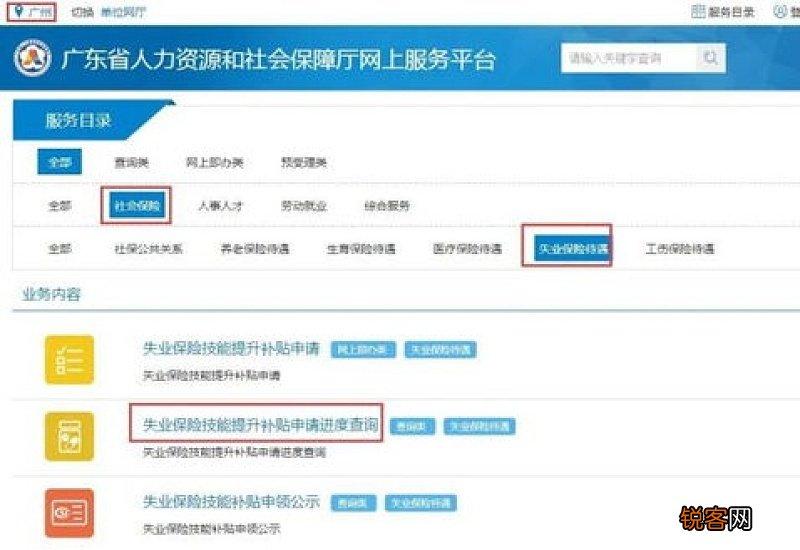Choose the 人事人才 category
This screenshot has width=800, height=550.
coord(220,206)
